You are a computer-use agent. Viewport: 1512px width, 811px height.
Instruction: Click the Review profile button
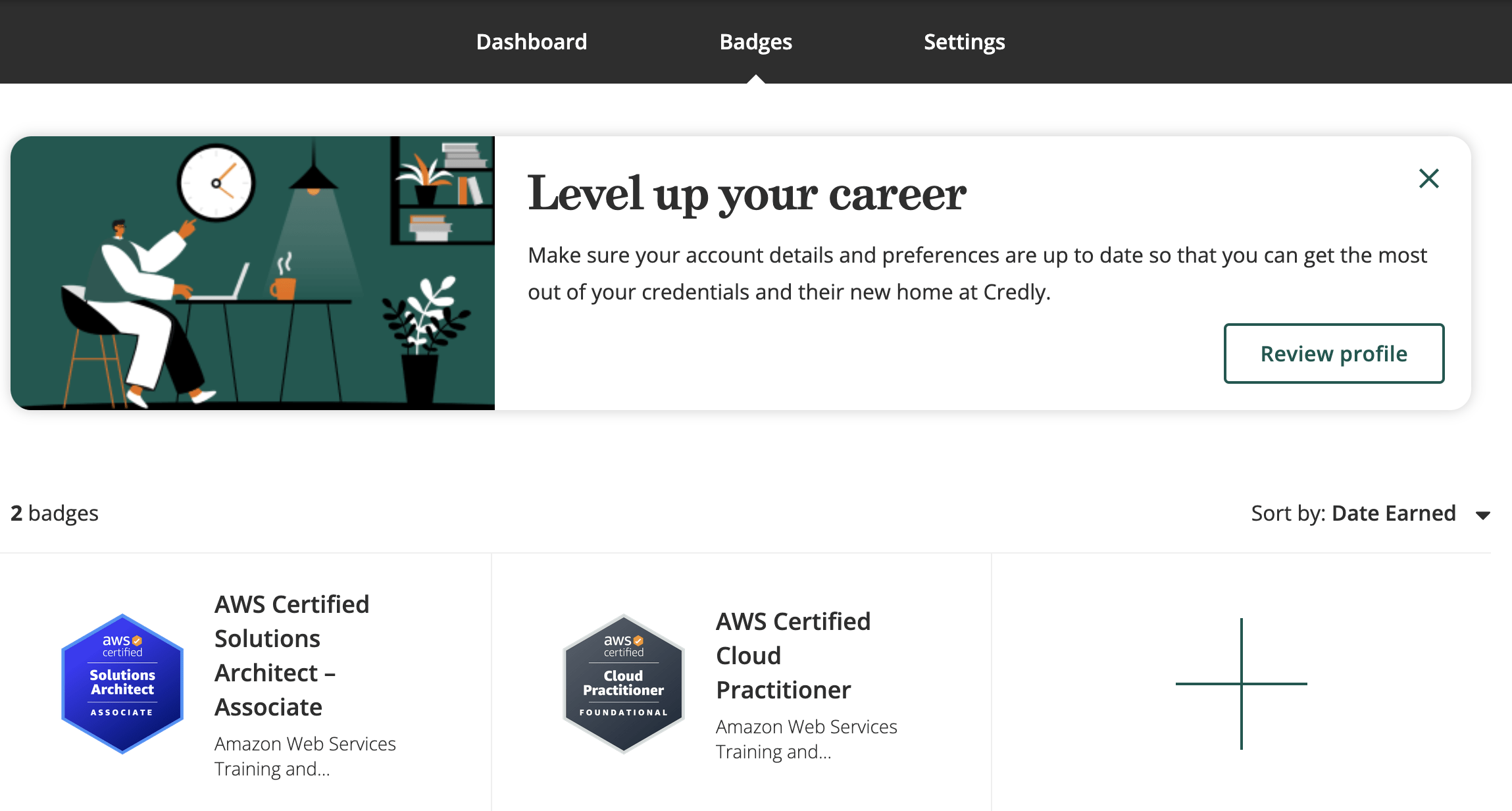point(1334,353)
